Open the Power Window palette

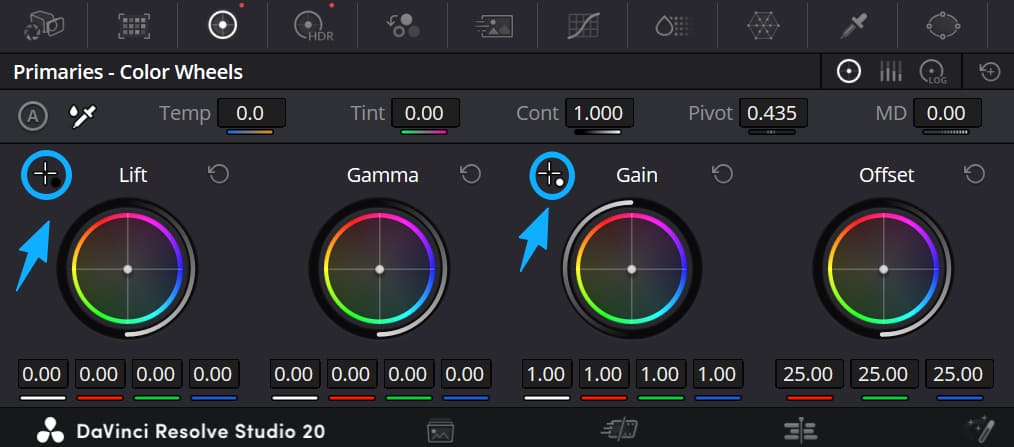click(x=945, y=26)
